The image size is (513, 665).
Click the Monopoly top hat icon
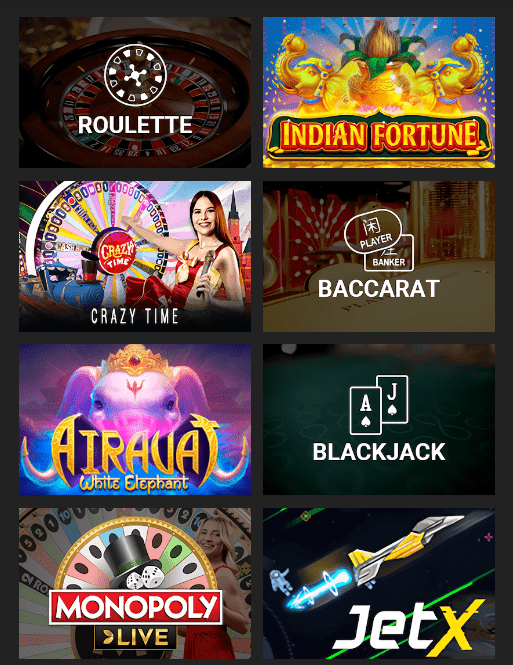click(x=125, y=556)
